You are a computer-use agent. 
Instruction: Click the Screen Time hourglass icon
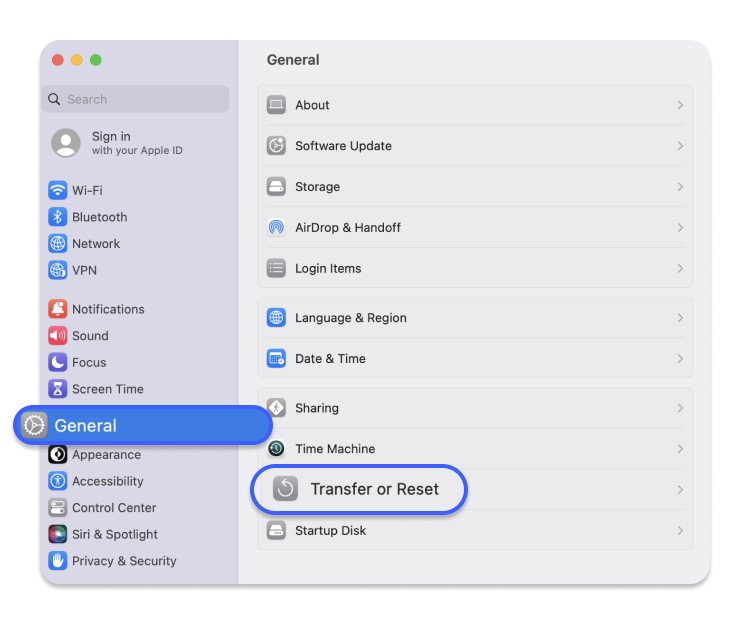[x=57, y=389]
